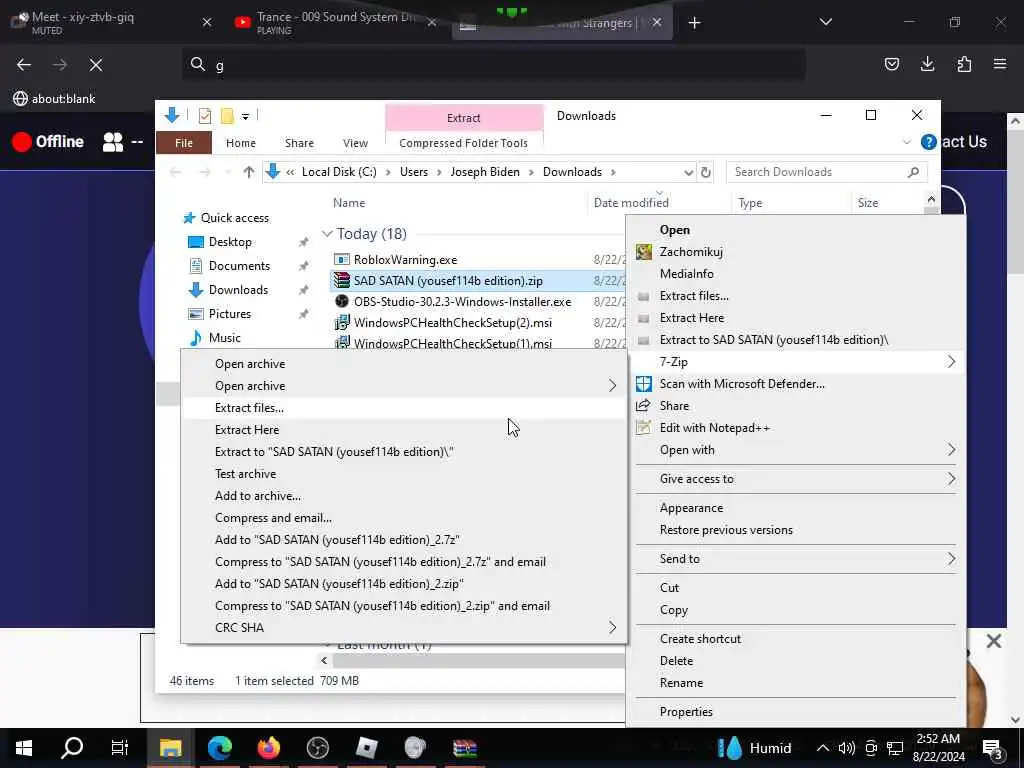The image size is (1024, 768).
Task: Open the Firefox hamburger application menu
Action: (999, 64)
